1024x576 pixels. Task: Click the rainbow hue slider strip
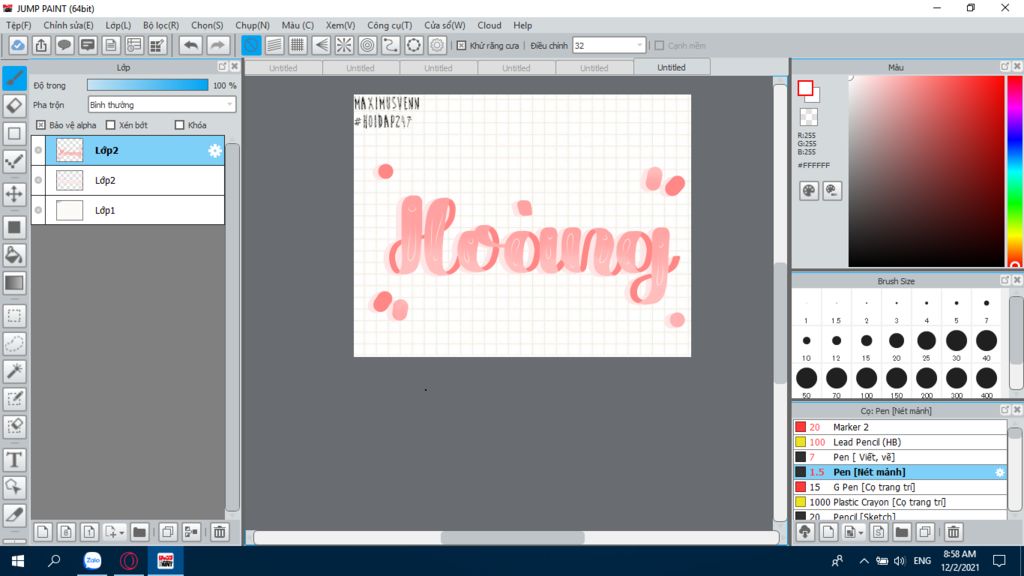1014,171
